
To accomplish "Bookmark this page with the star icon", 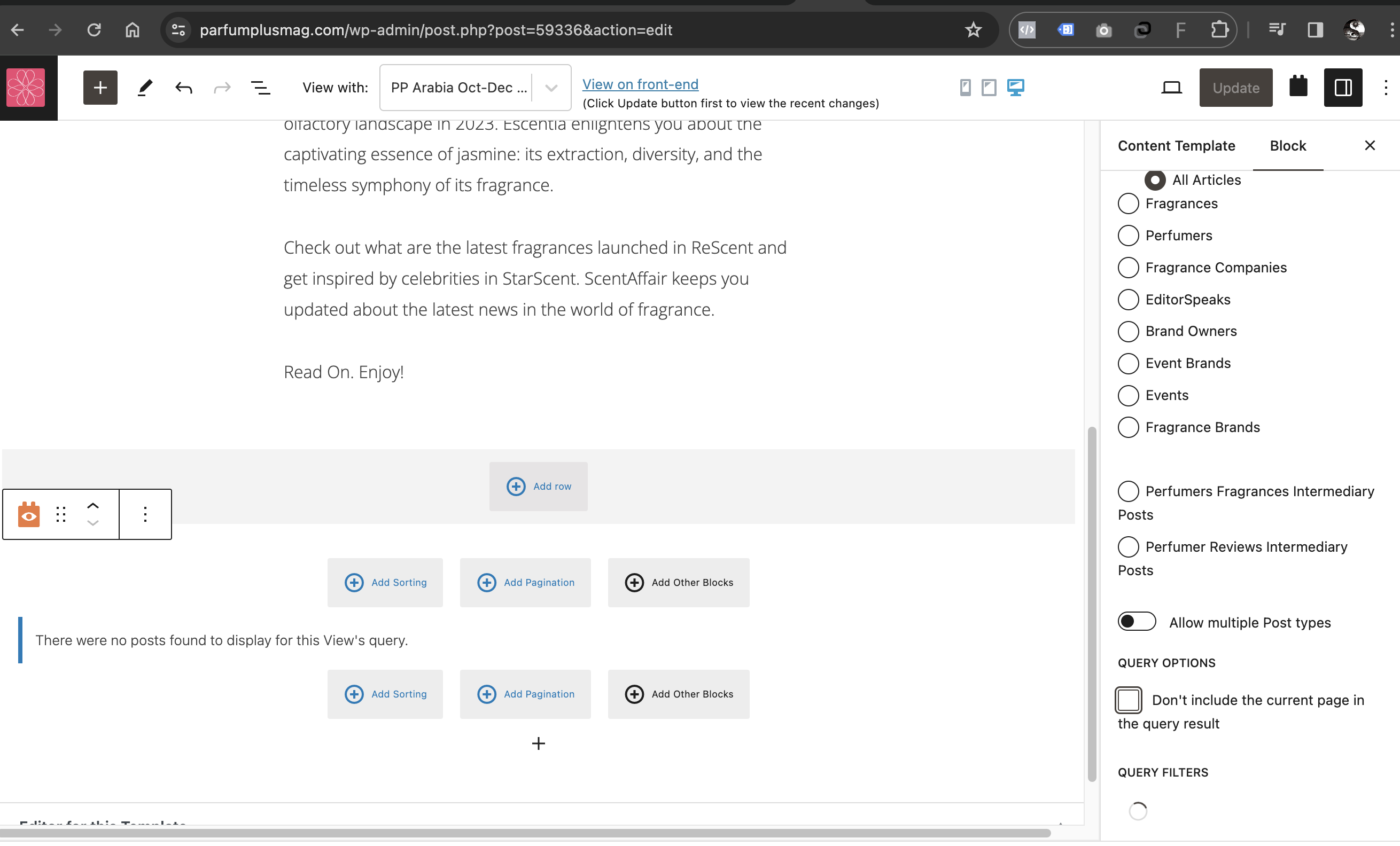I will 973,29.
